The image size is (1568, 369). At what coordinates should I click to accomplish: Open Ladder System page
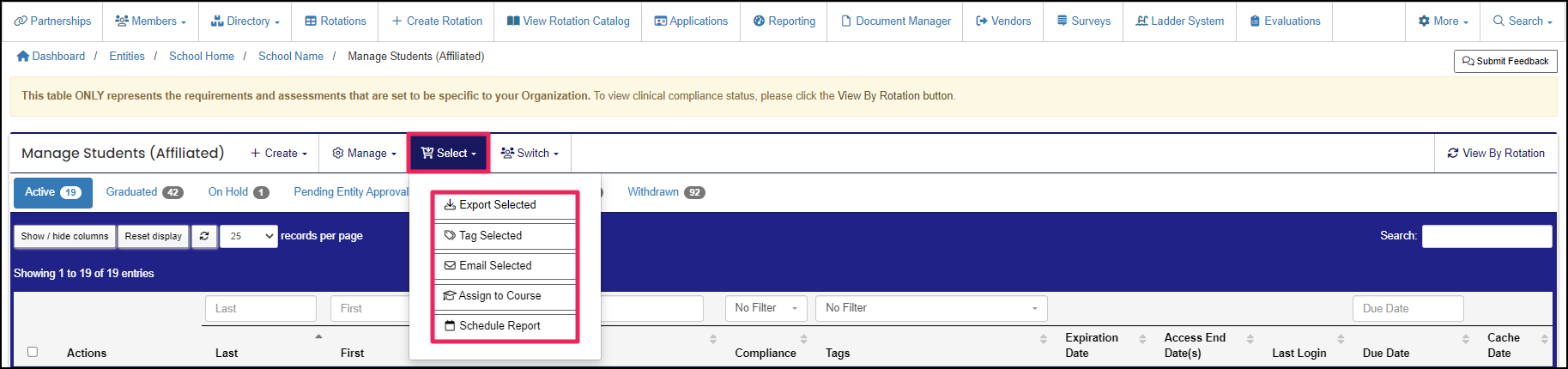tap(1179, 21)
